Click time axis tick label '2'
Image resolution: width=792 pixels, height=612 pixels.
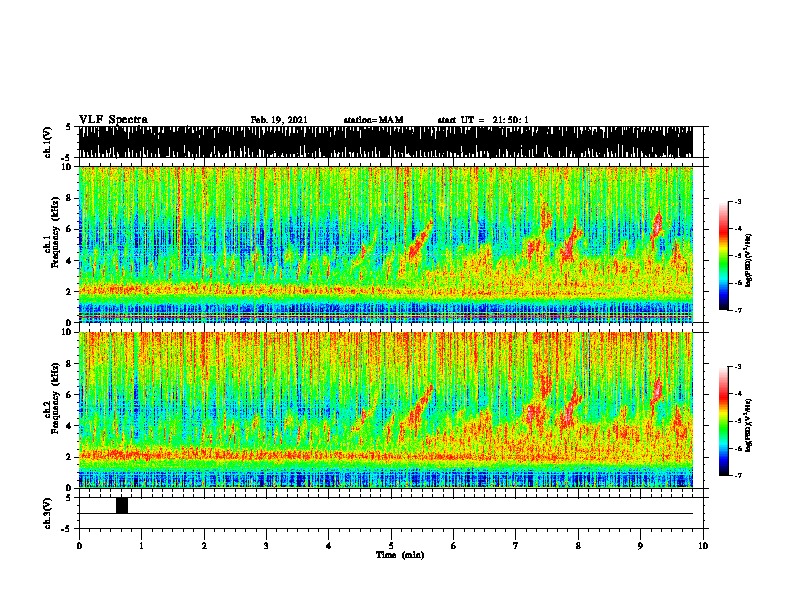(x=204, y=545)
